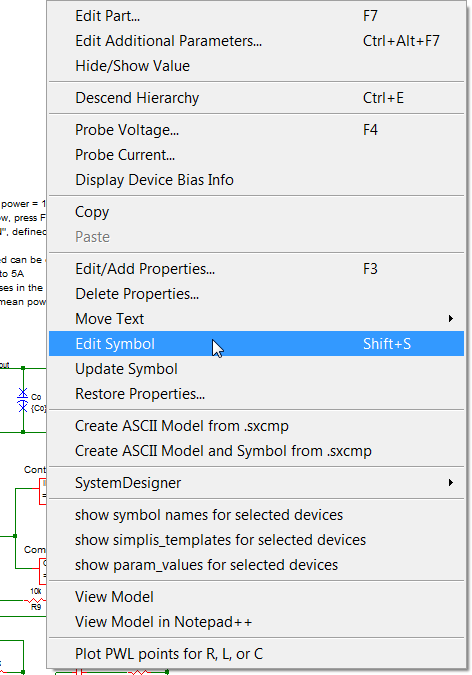Click Descend Hierarchy menu item
Screen dimensions: 472x675
point(256,98)
